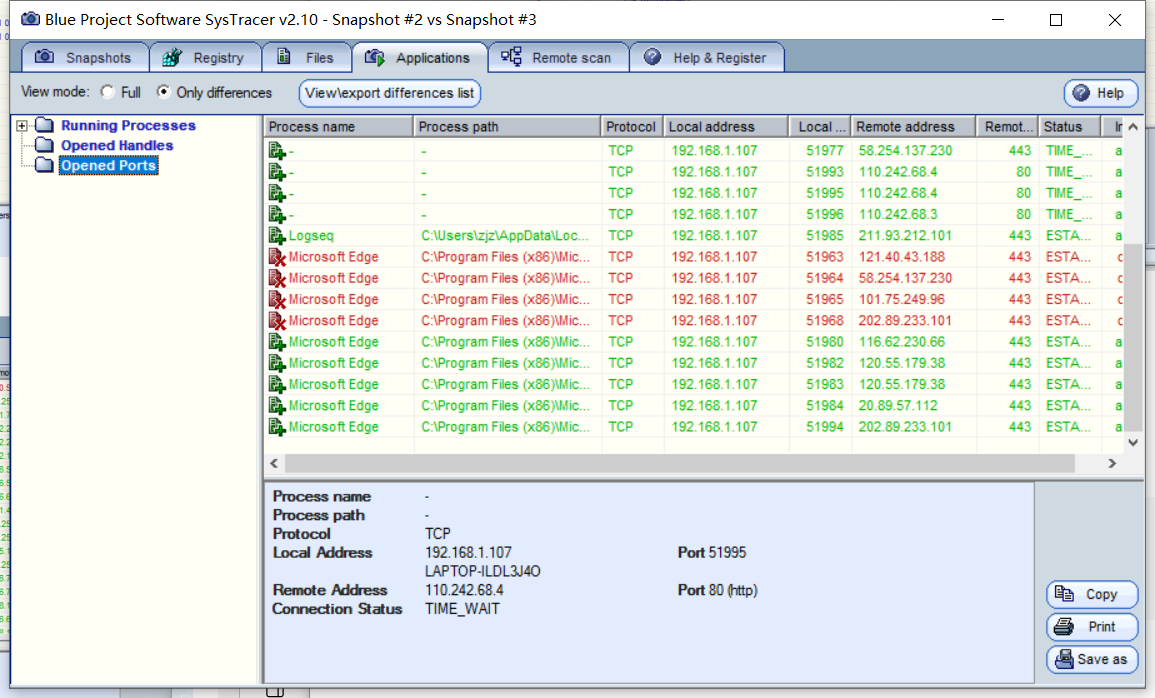This screenshot has width=1155, height=698.
Task: Click removed icon of Edge port 51968 row
Action: coord(277,322)
